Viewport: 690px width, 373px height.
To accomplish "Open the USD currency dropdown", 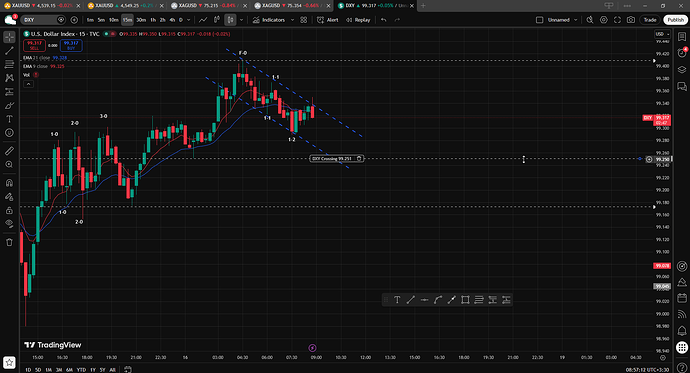I will pos(662,34).
